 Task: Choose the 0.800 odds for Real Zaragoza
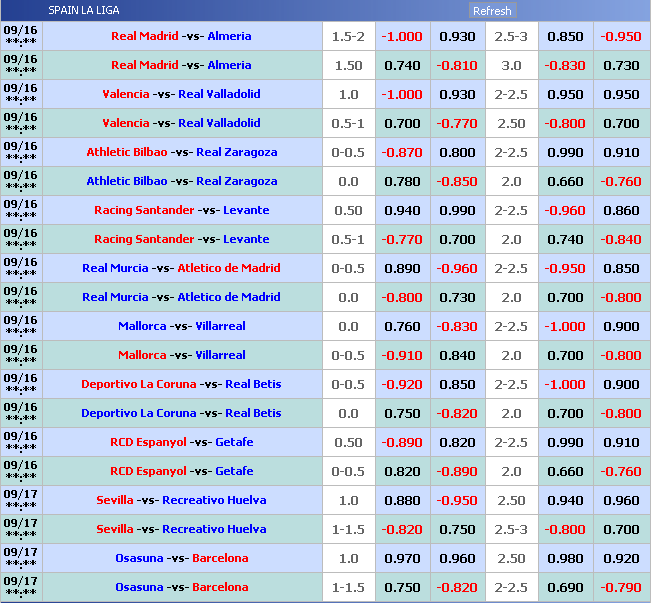pyautogui.click(x=457, y=152)
